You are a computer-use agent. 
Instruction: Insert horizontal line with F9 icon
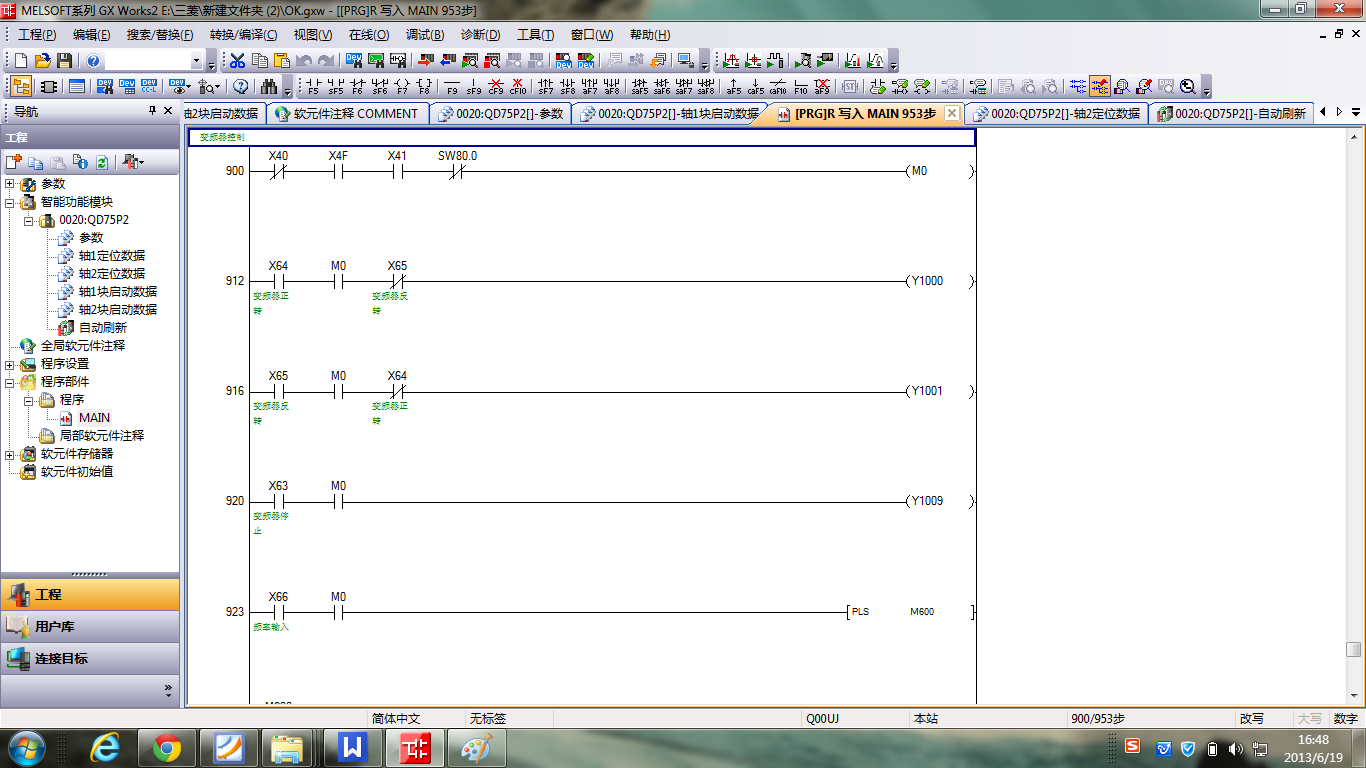tap(452, 87)
